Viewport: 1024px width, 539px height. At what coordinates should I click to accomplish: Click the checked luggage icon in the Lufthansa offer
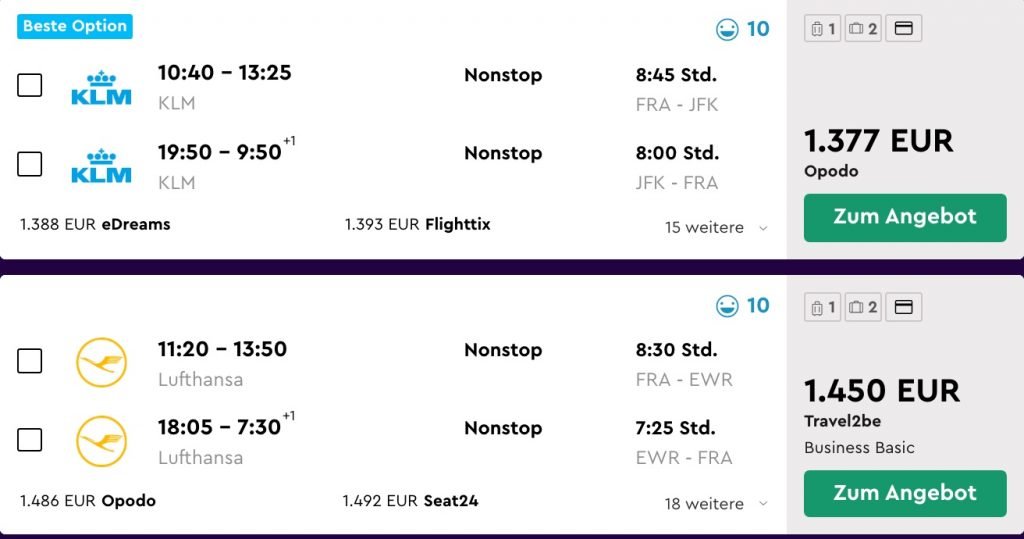[x=863, y=307]
